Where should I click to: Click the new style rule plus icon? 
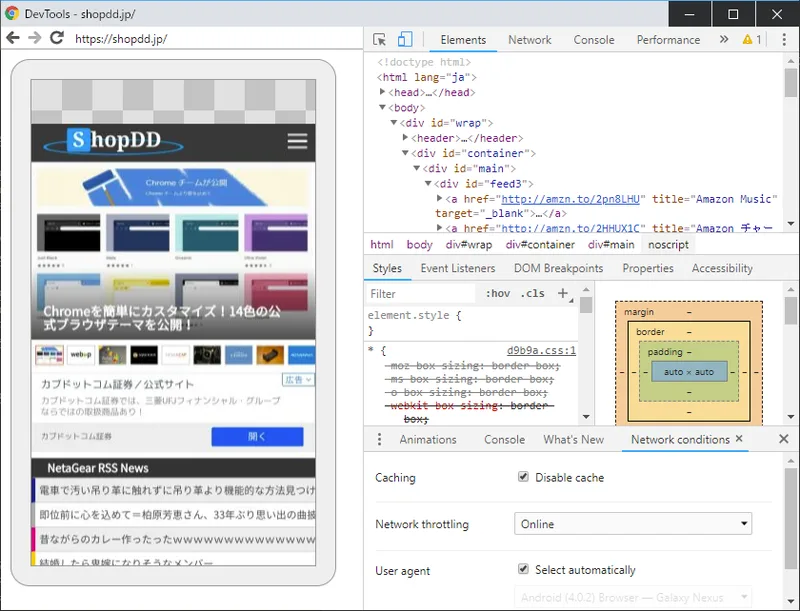point(562,294)
